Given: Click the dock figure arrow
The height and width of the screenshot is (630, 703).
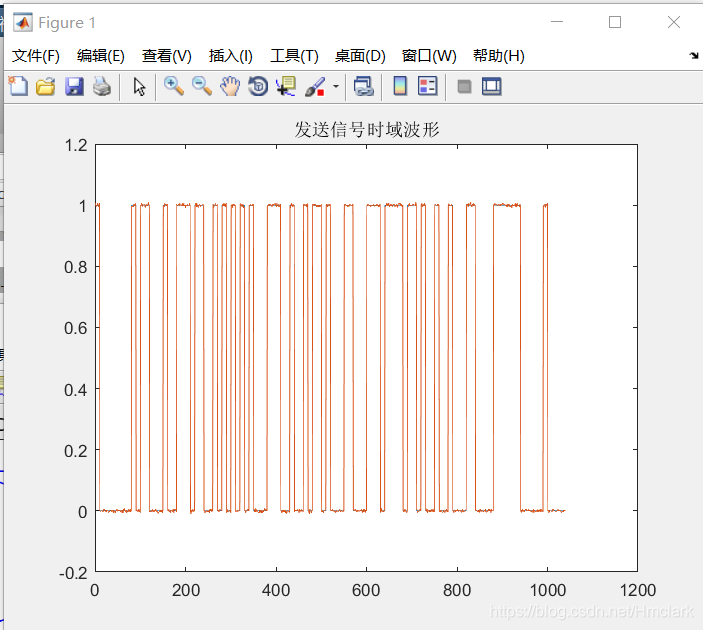Looking at the screenshot, I should (694, 56).
